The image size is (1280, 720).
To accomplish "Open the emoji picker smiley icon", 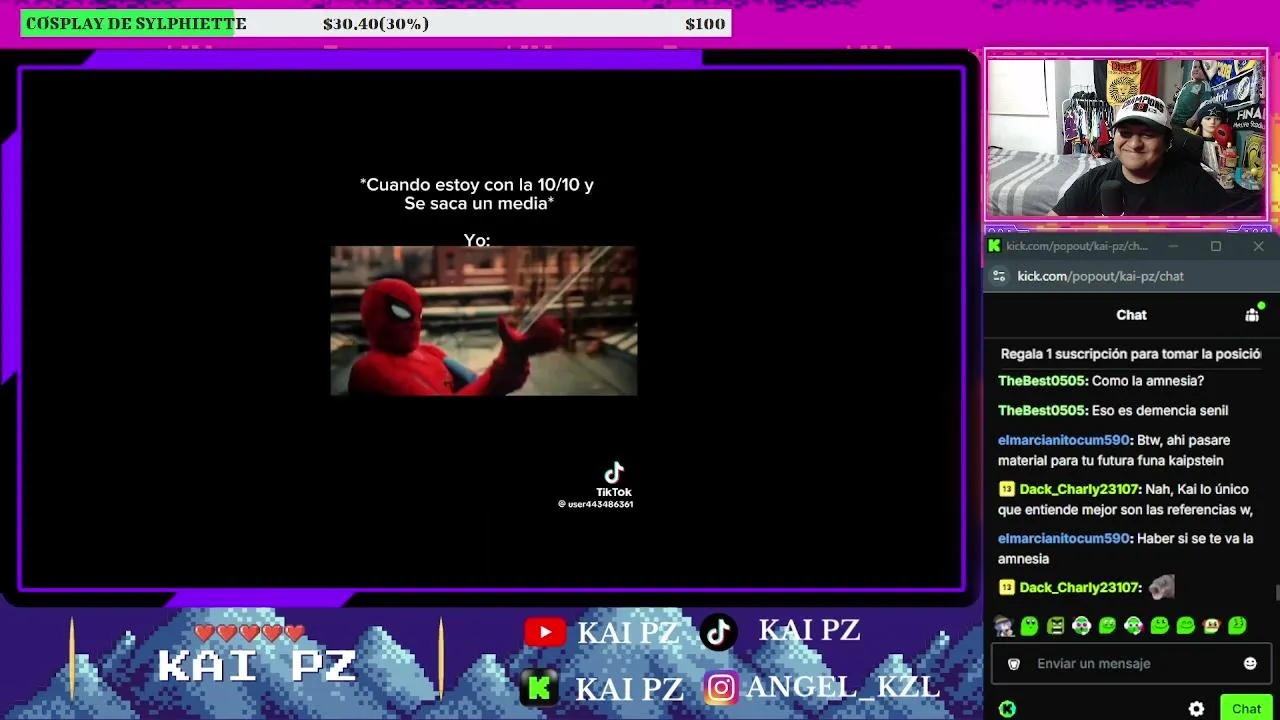I will click(x=1250, y=664).
